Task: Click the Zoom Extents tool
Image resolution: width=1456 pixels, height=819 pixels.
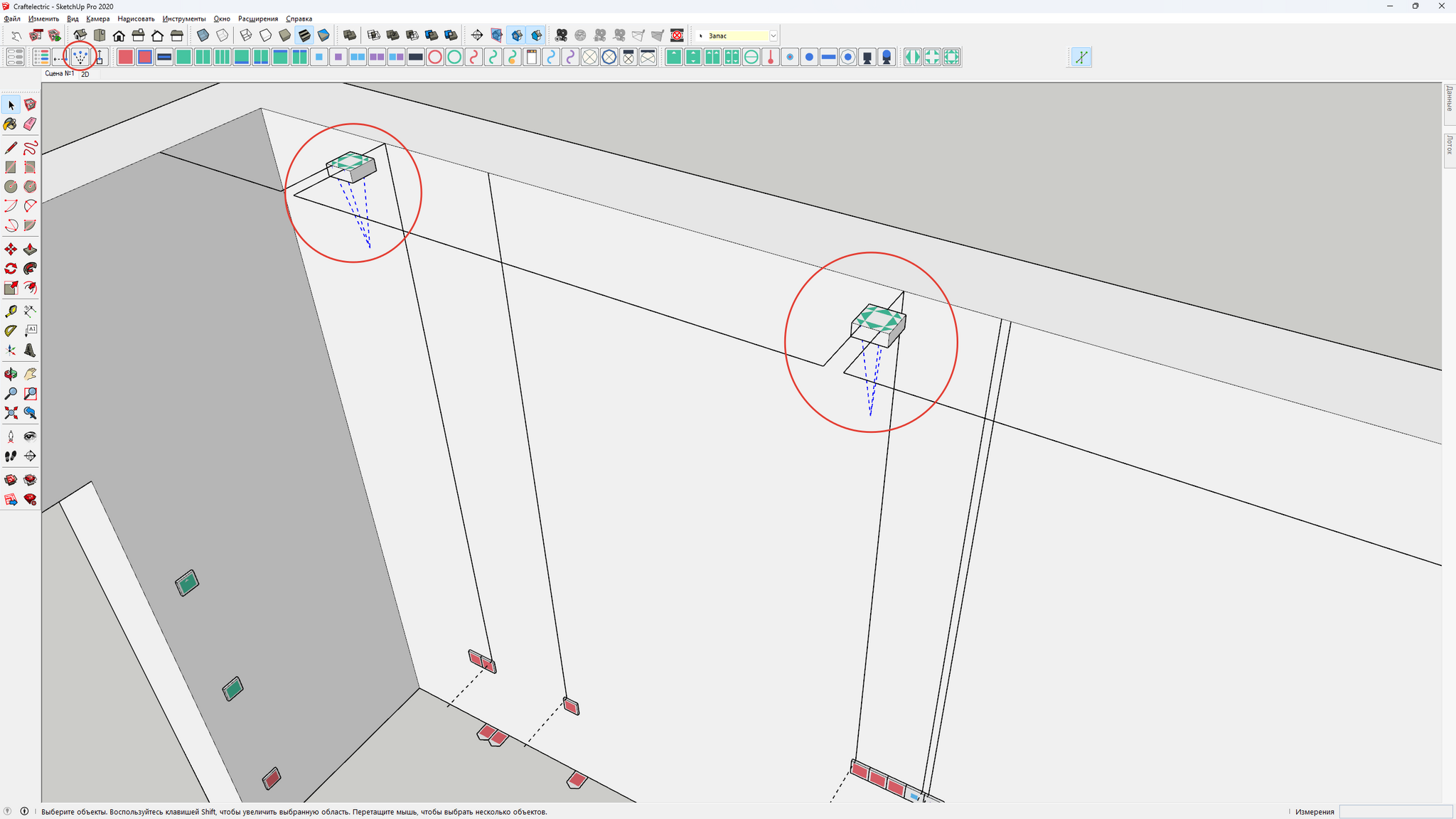Action: pyautogui.click(x=11, y=413)
